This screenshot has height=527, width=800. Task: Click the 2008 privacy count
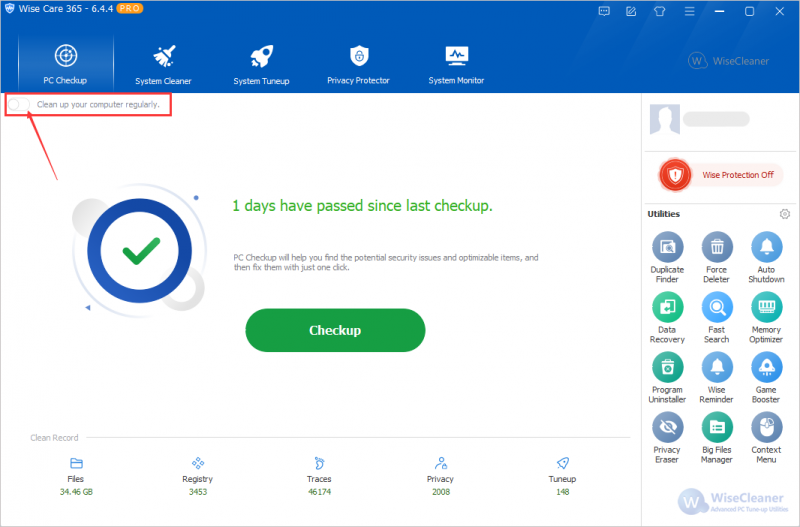(x=441, y=492)
